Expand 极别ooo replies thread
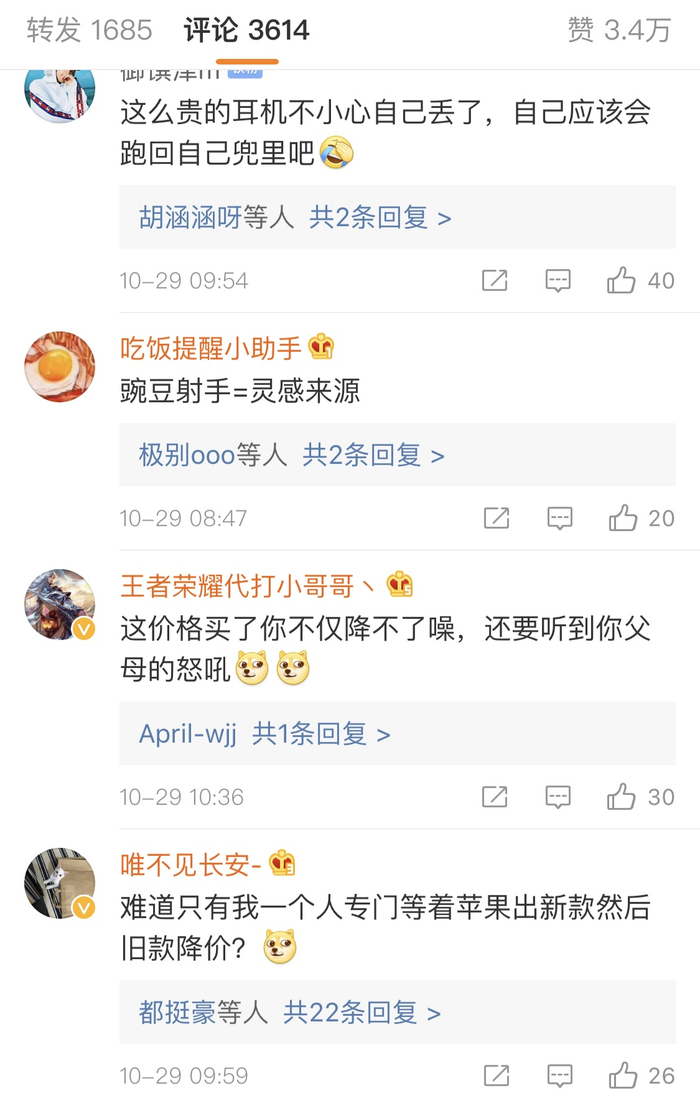700x1104 pixels. (291, 456)
